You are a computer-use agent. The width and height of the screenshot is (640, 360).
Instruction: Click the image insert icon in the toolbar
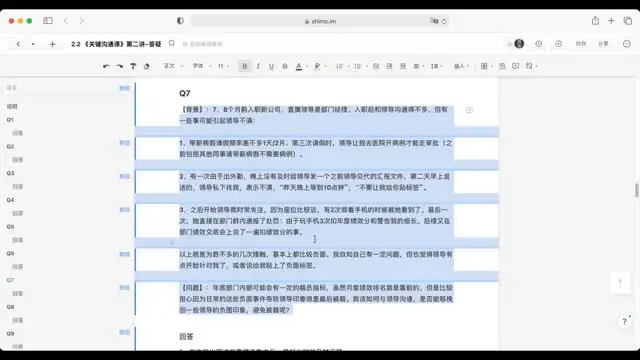(x=502, y=66)
